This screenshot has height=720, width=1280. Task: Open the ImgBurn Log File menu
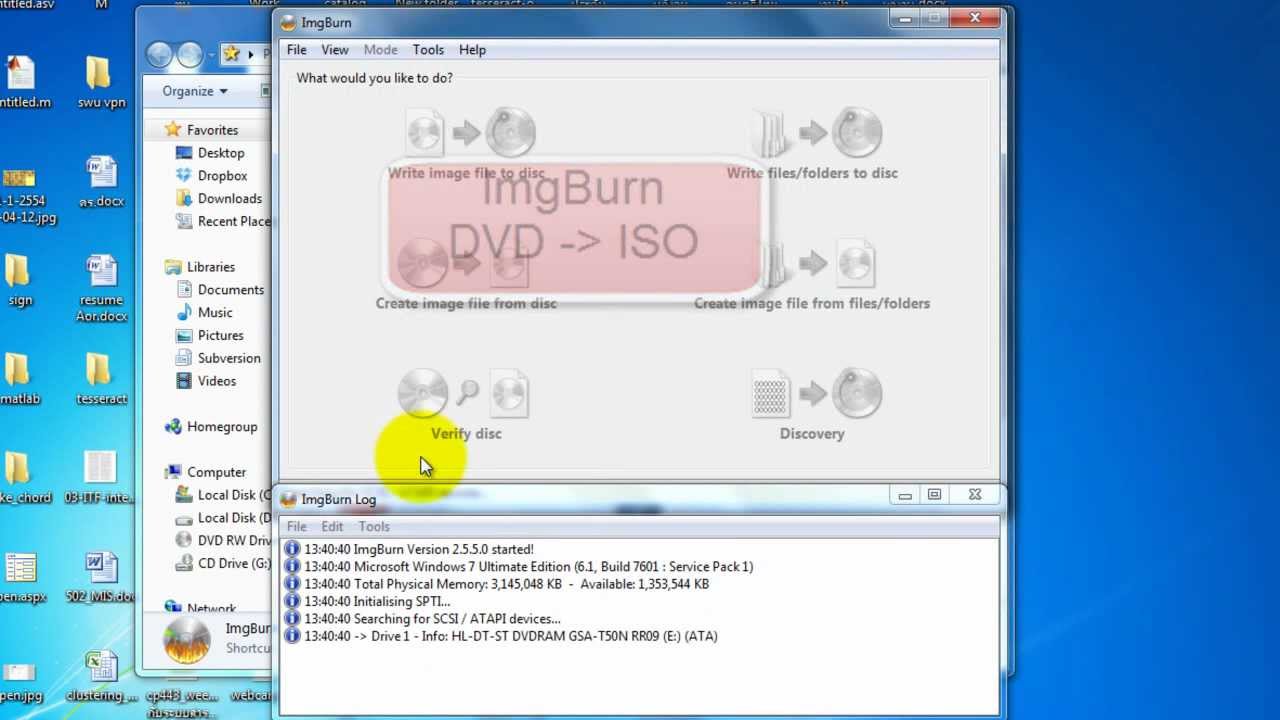297,527
